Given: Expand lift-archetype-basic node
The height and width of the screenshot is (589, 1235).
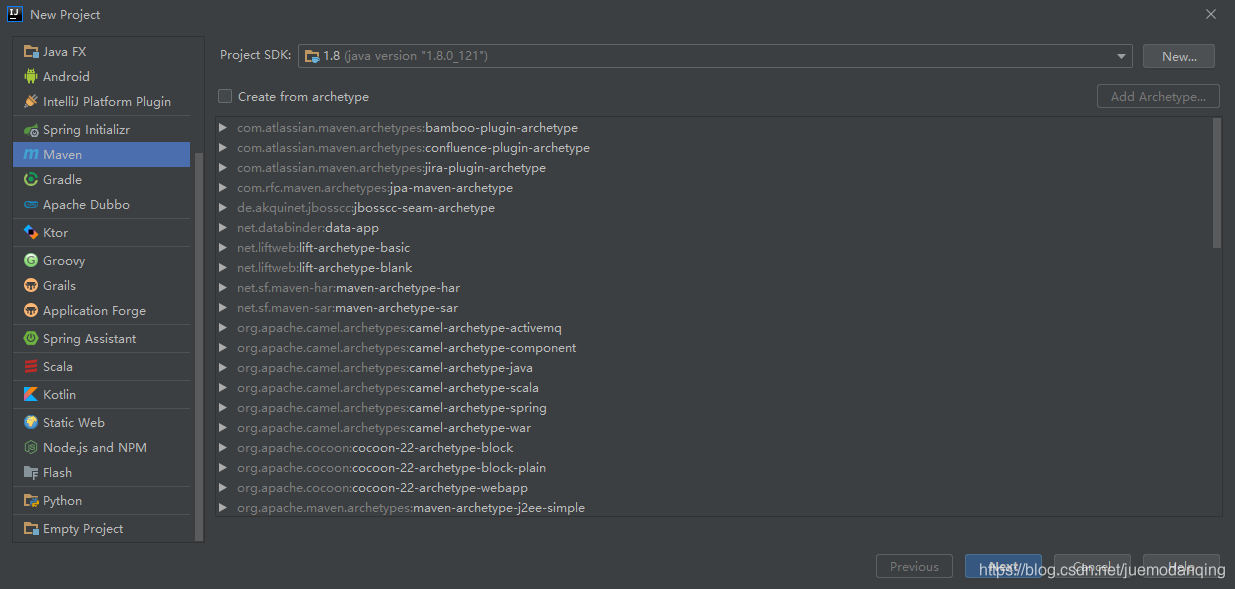Looking at the screenshot, I should (x=223, y=248).
